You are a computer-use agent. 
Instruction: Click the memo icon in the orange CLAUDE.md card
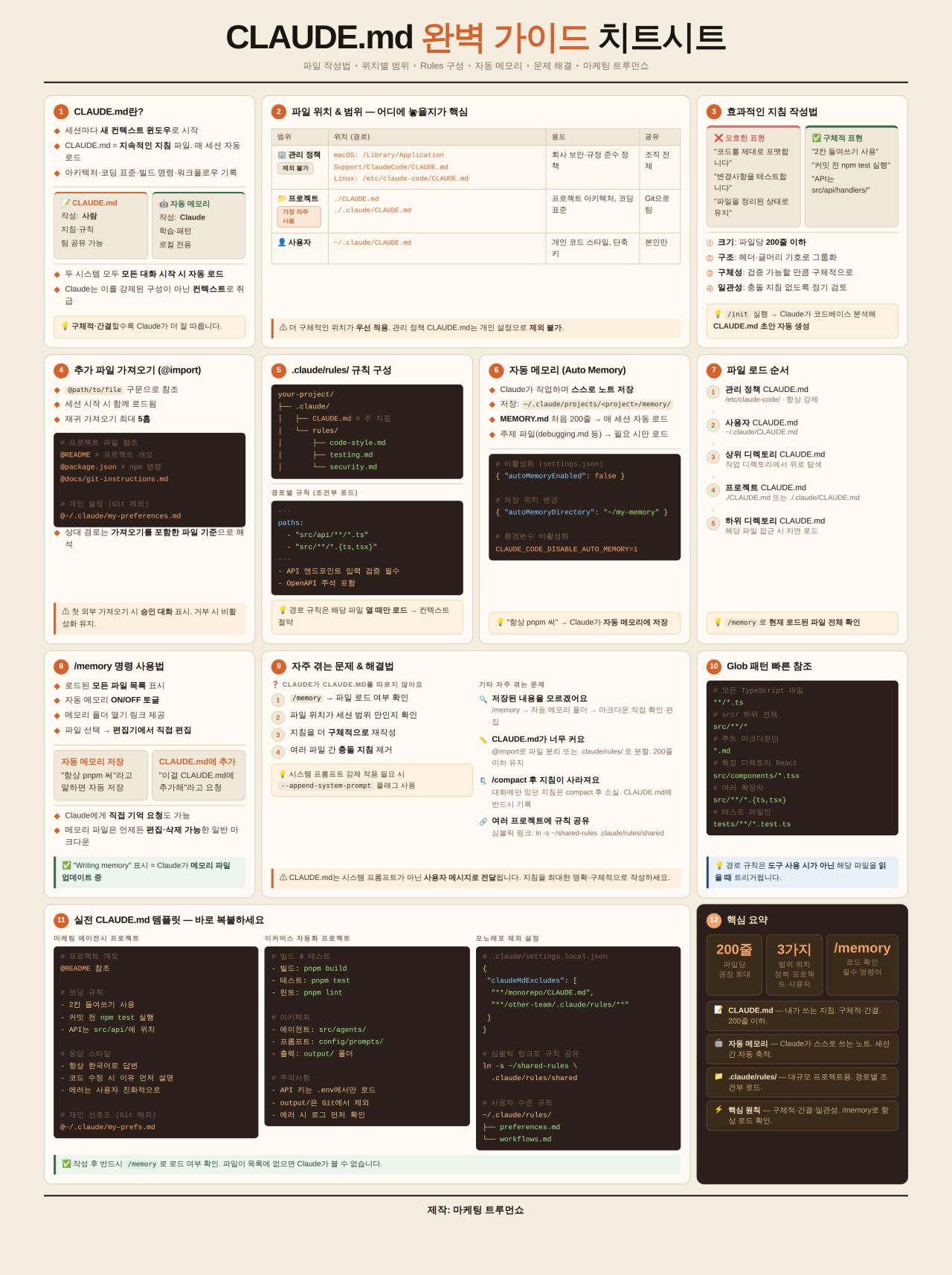(65, 202)
